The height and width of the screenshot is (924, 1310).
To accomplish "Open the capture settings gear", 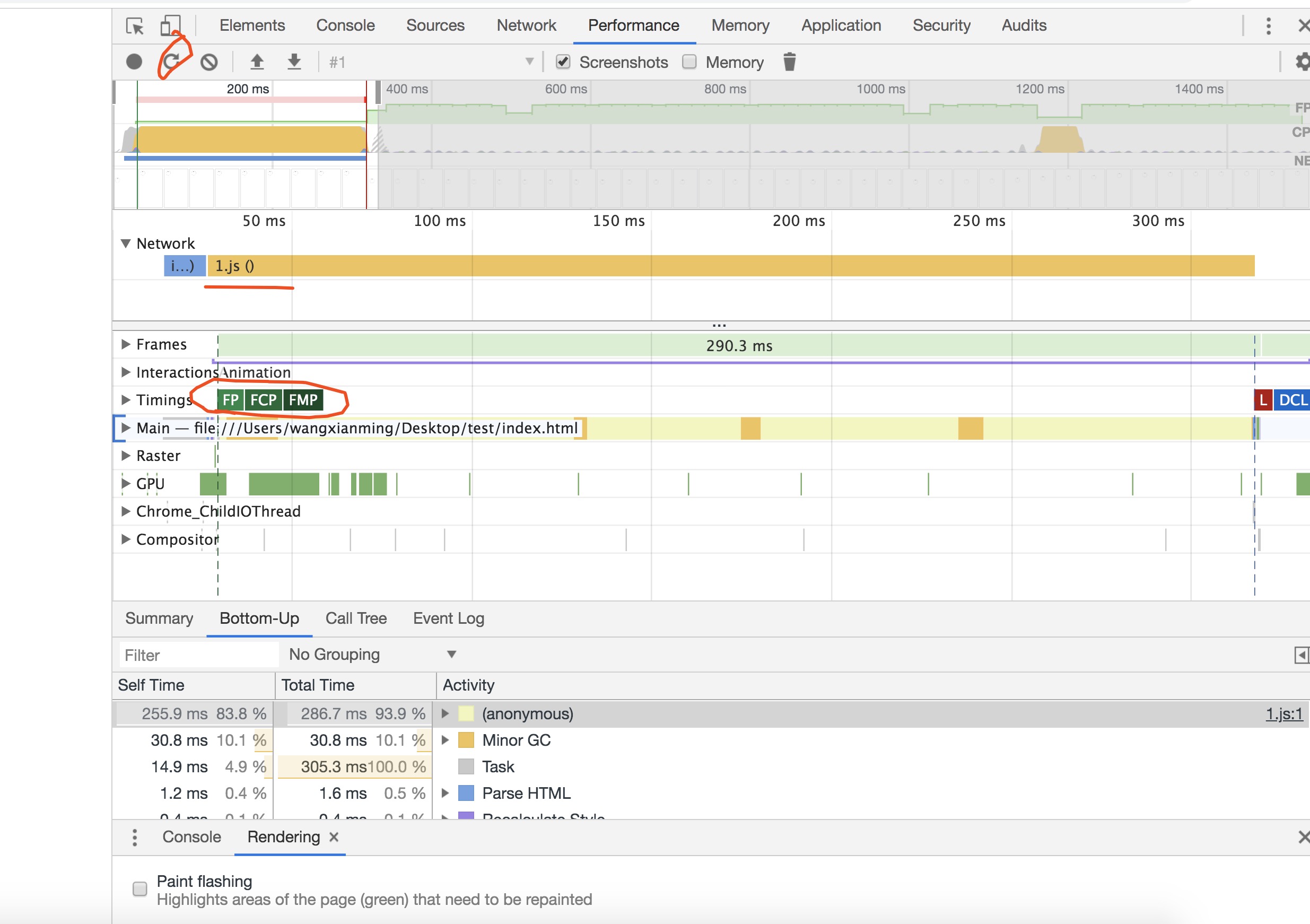I will (x=1302, y=62).
